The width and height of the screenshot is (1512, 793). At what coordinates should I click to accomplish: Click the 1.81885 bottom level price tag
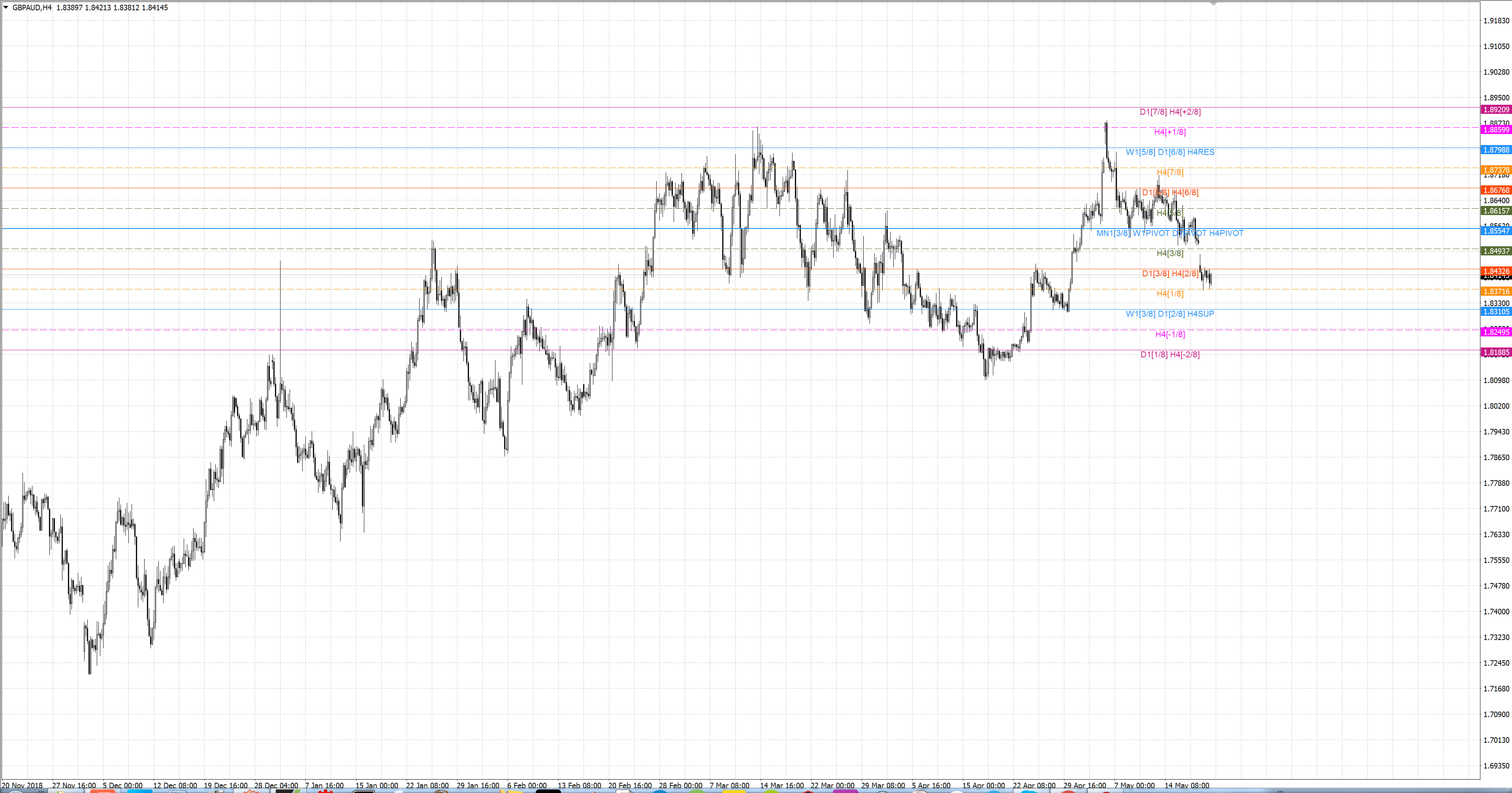(x=1495, y=353)
